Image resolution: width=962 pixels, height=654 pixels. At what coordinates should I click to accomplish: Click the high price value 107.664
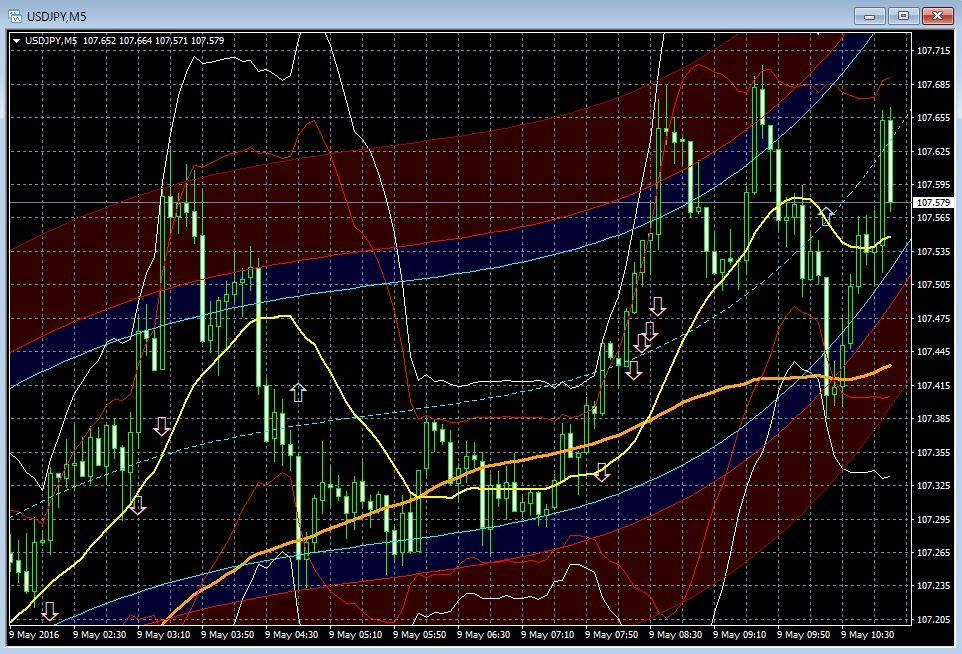coord(135,40)
